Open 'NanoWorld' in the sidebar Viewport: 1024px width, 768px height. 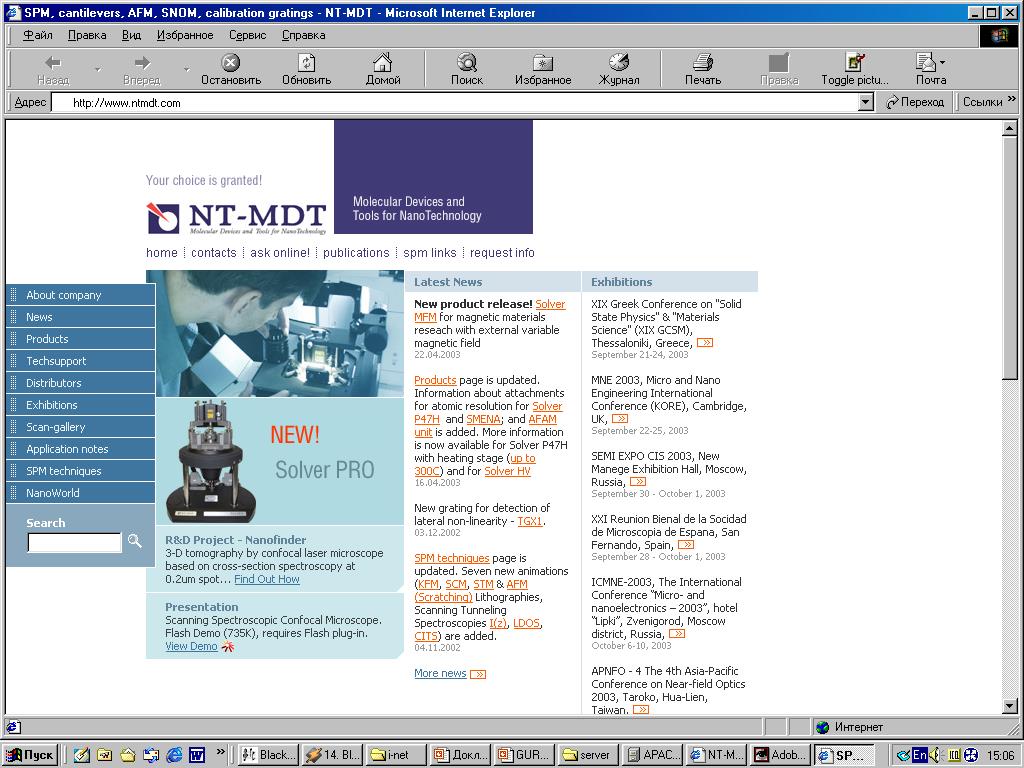[x=81, y=493]
